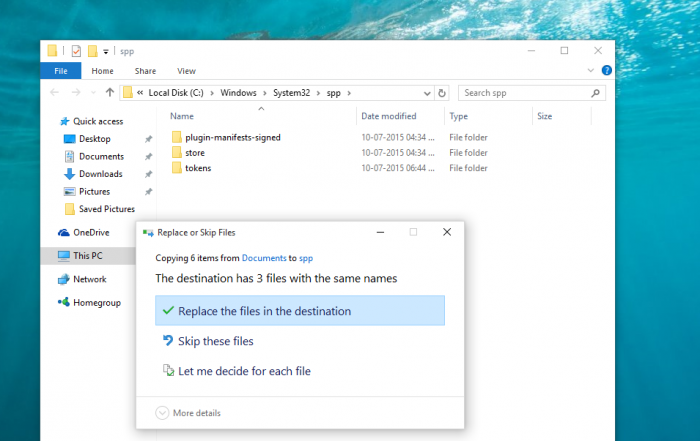700x441 pixels.
Task: Click the pin icon beside Pictures
Action: (x=148, y=191)
